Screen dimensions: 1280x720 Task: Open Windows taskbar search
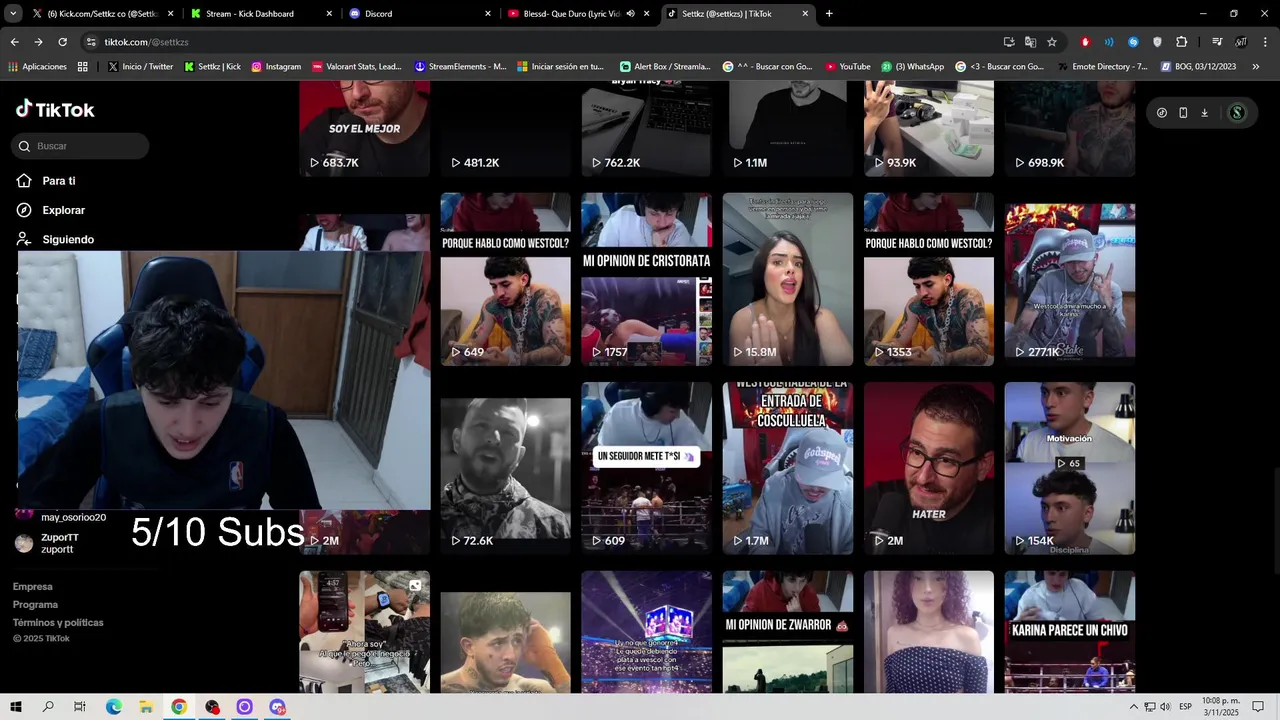[x=48, y=707]
